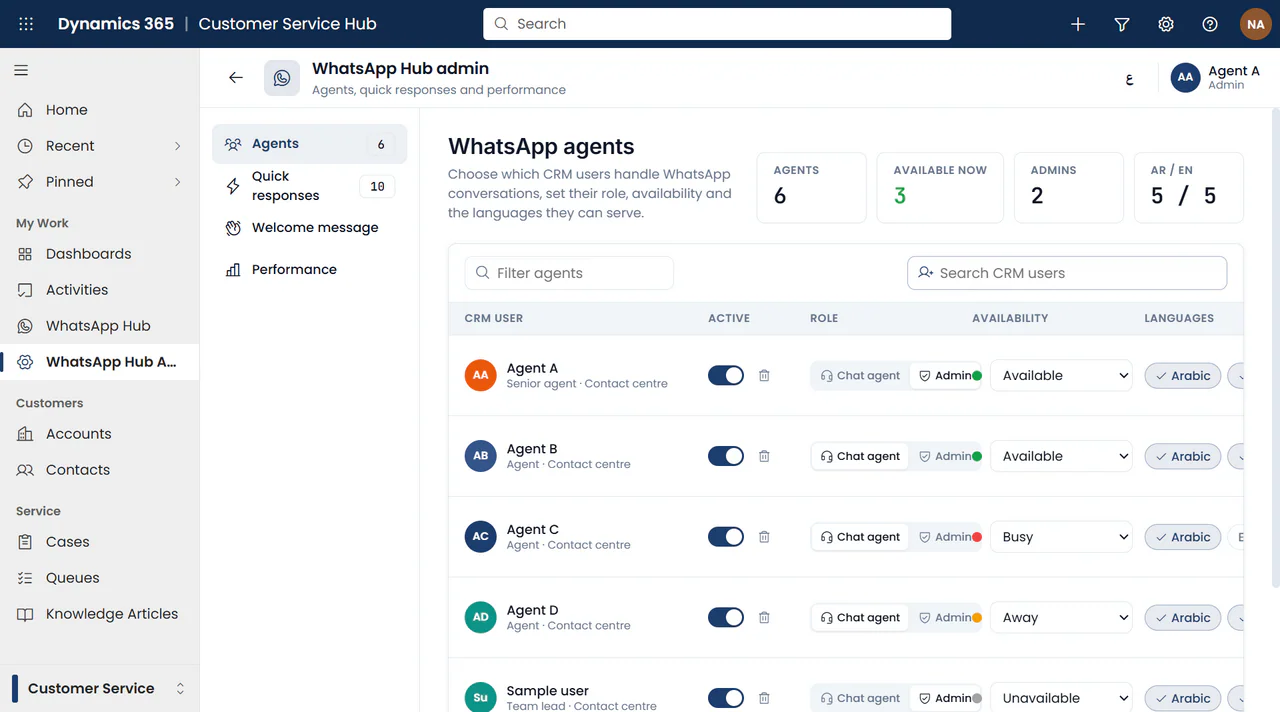The height and width of the screenshot is (712, 1280).
Task: Toggle Sample user active switch
Action: coord(726,698)
